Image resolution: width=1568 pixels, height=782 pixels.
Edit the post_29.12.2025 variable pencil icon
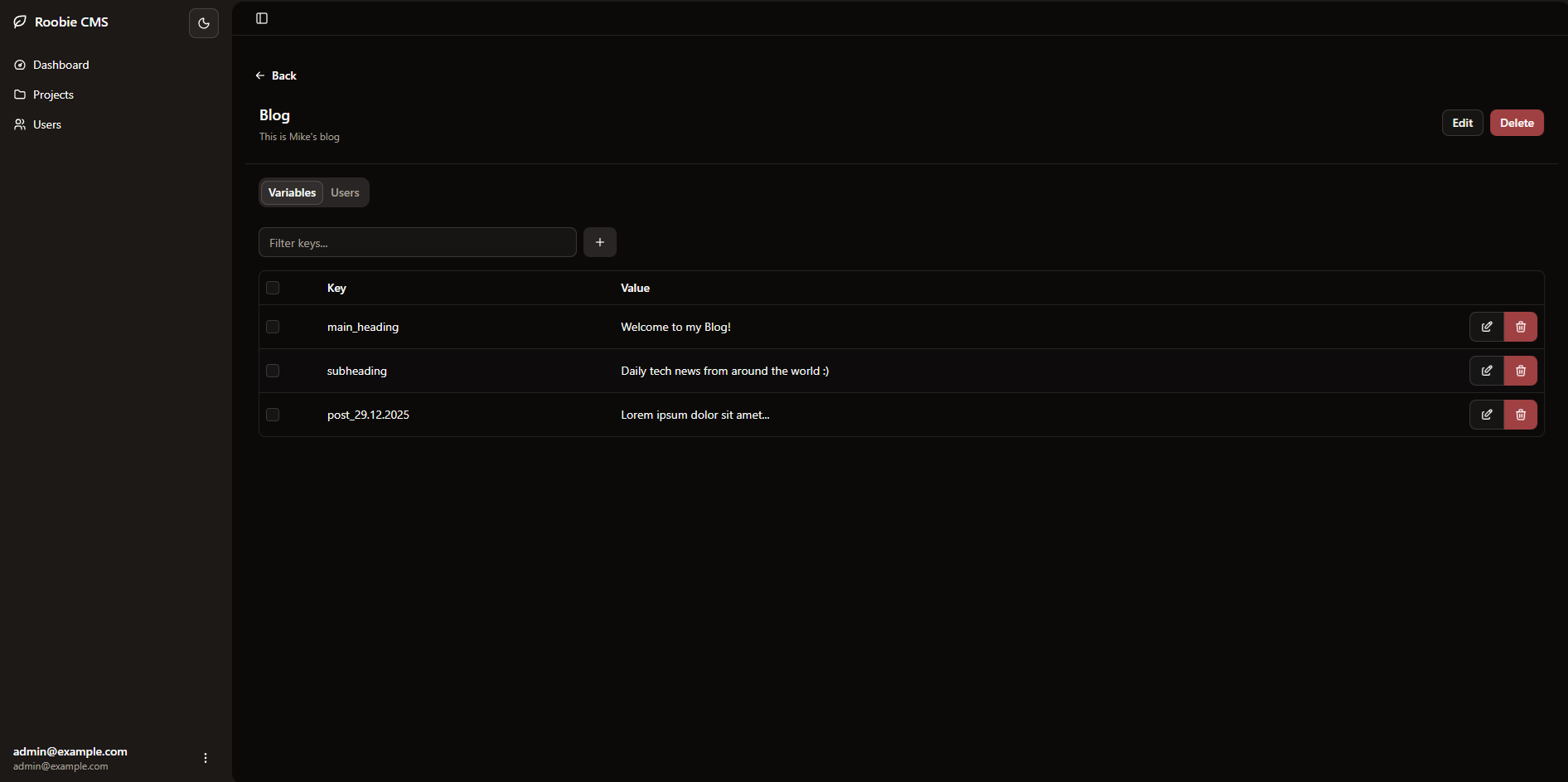1487,415
